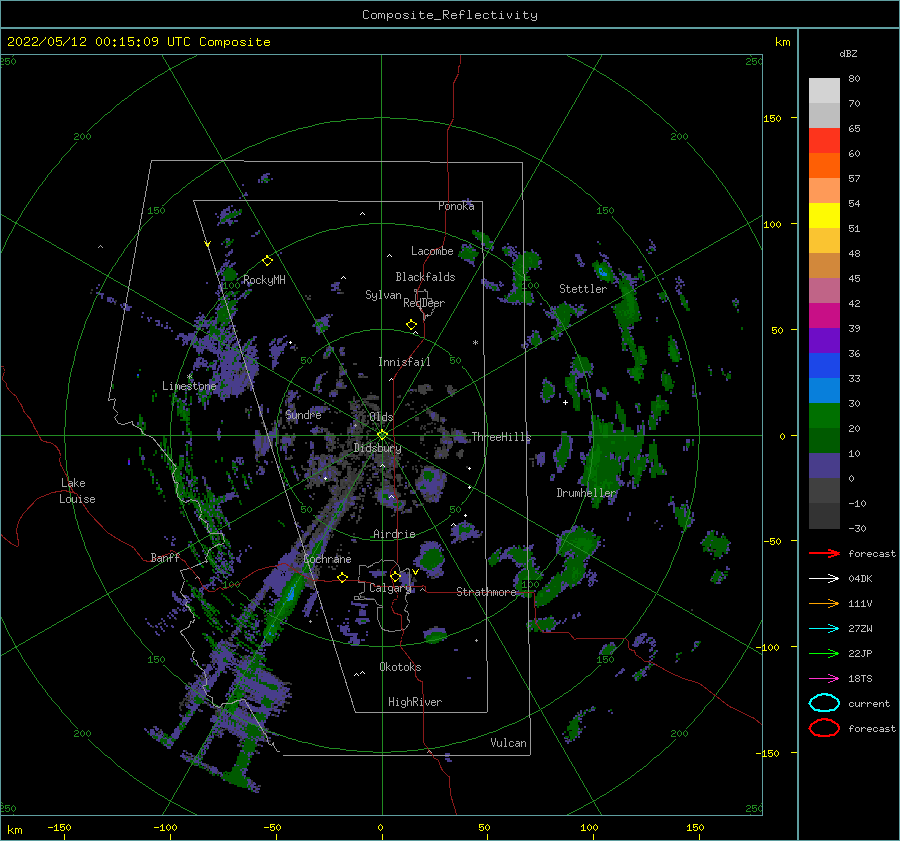Click the orange 111V arrow icon
The height and width of the screenshot is (841, 900).
tap(824, 603)
